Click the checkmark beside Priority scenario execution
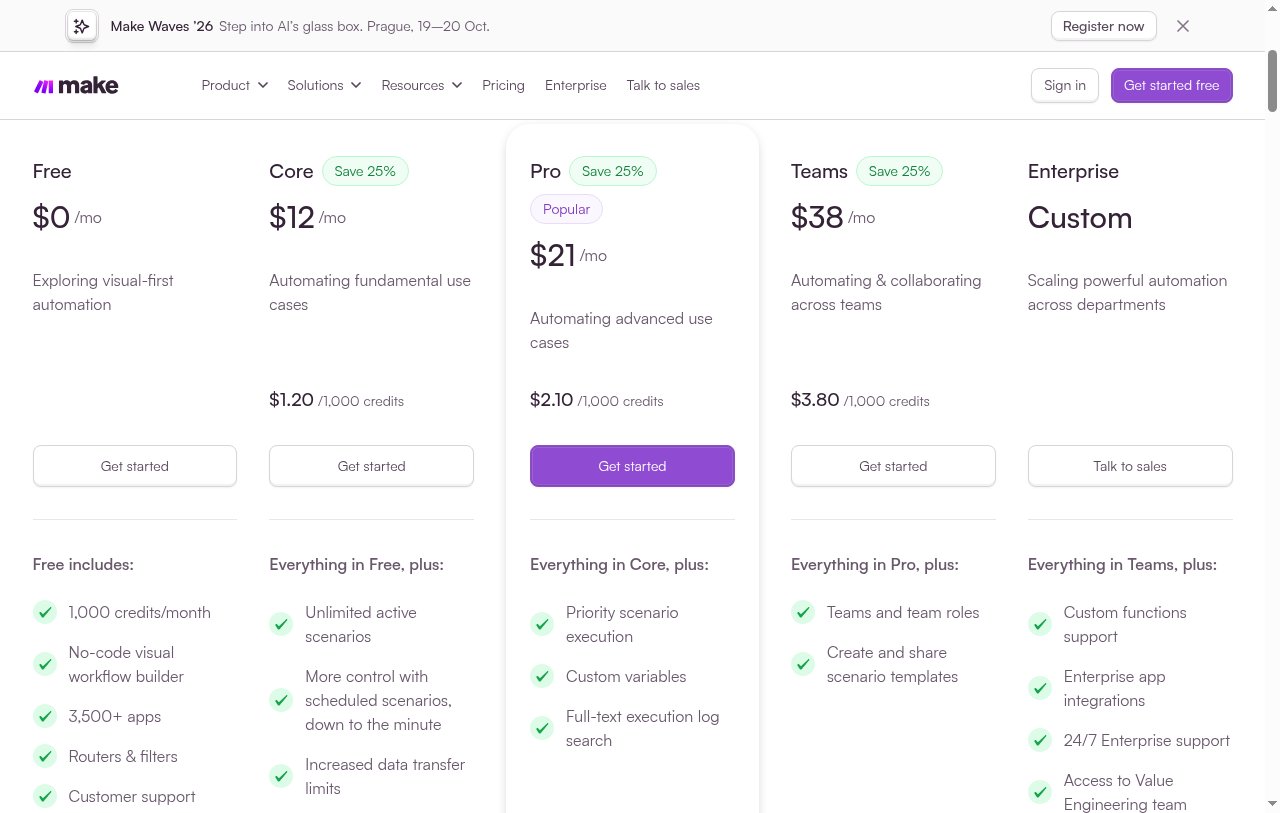Screen dimensions: 1280x813 [x=542, y=624]
